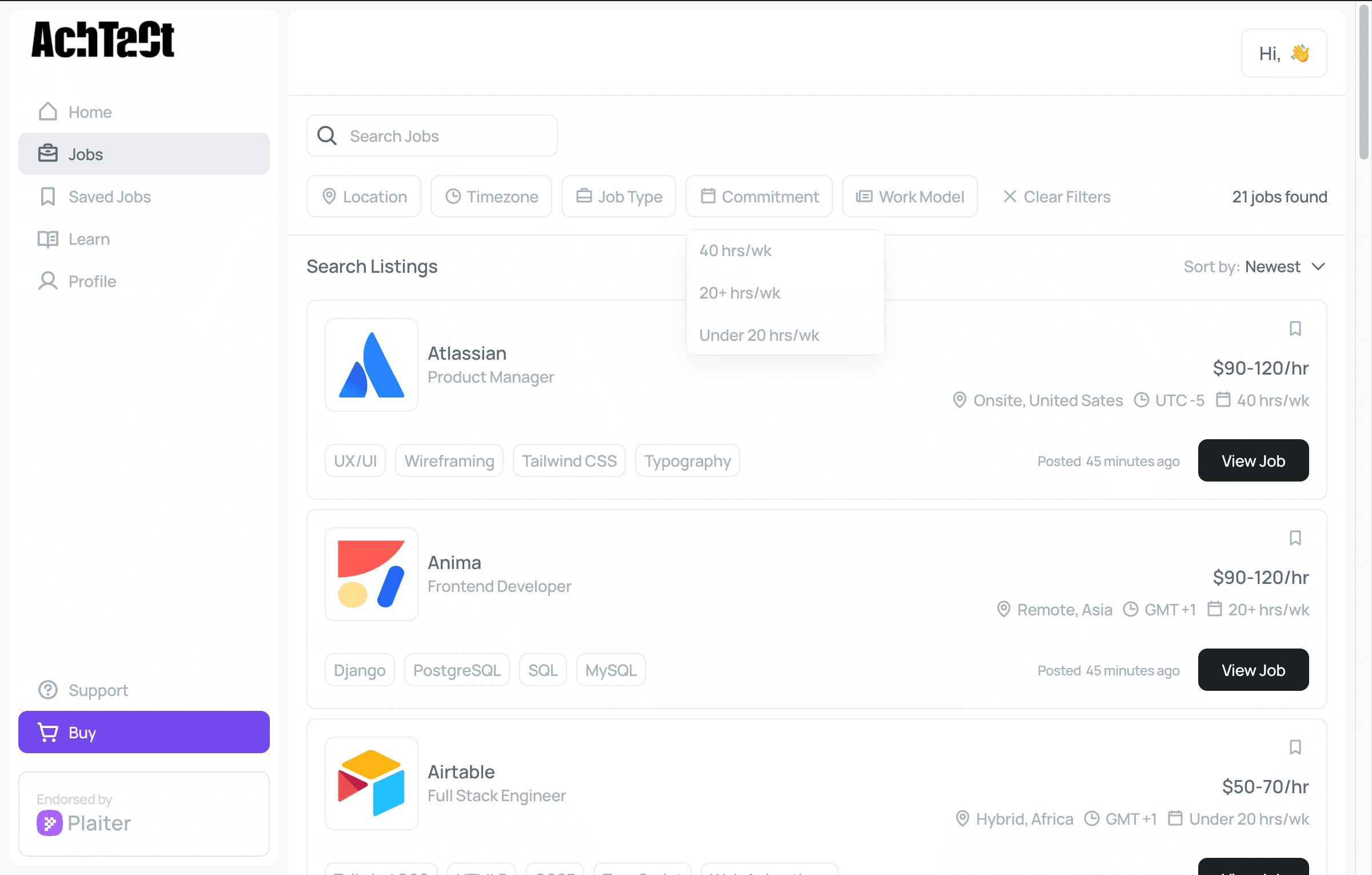This screenshot has height=875, width=1372.
Task: Bookmark the Airtable Full Stack Engineer job
Action: (x=1295, y=746)
